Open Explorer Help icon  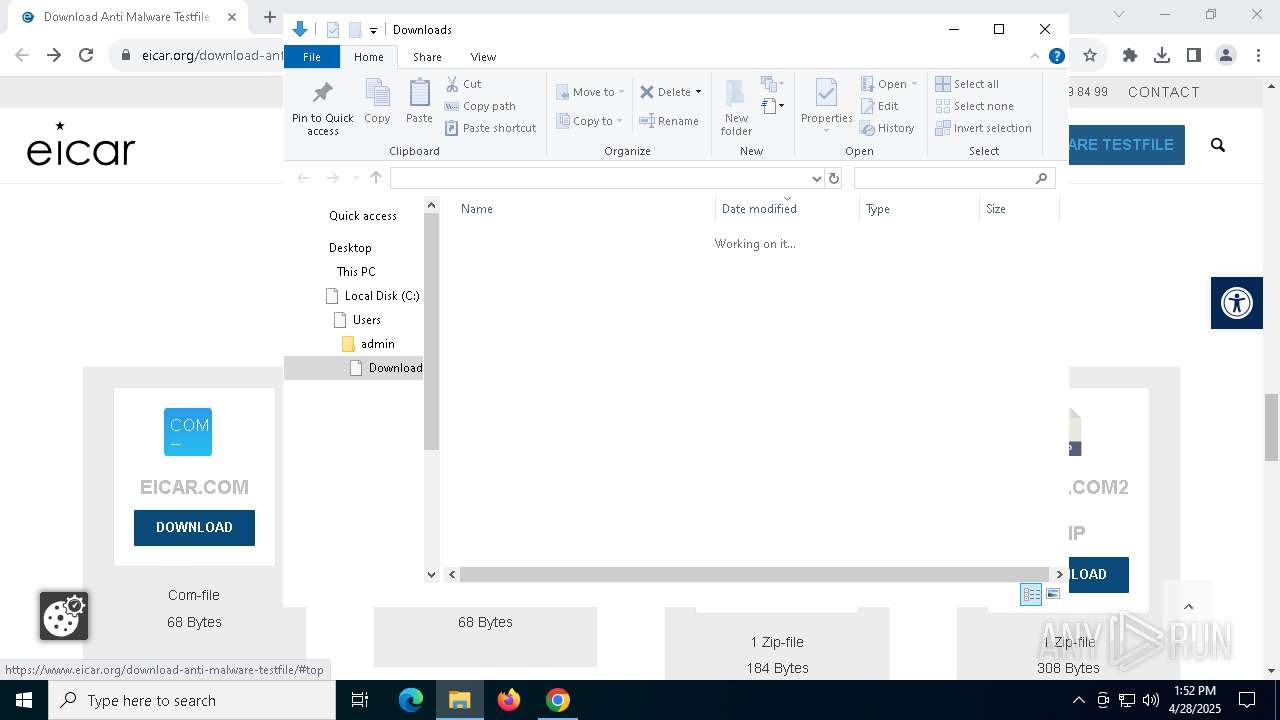point(1056,56)
